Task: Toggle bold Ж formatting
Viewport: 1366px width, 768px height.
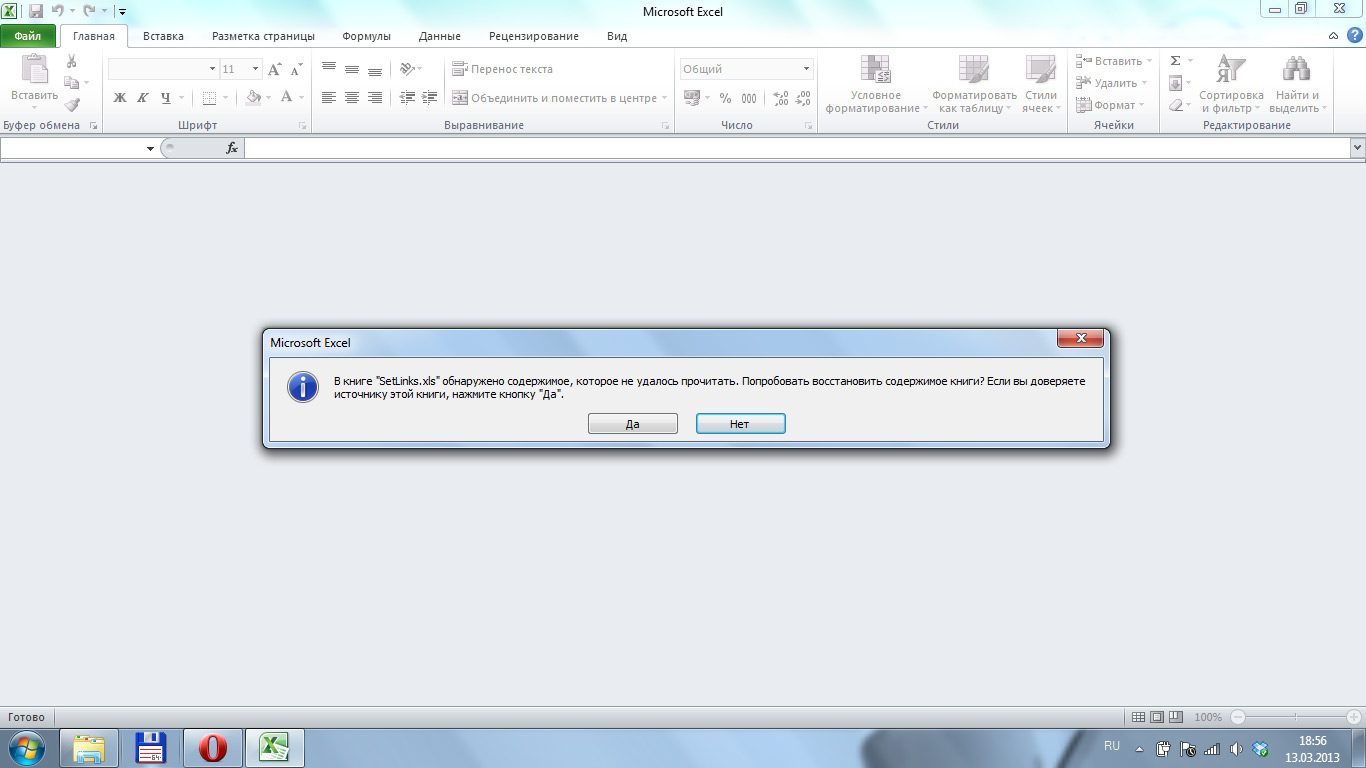Action: click(x=120, y=98)
